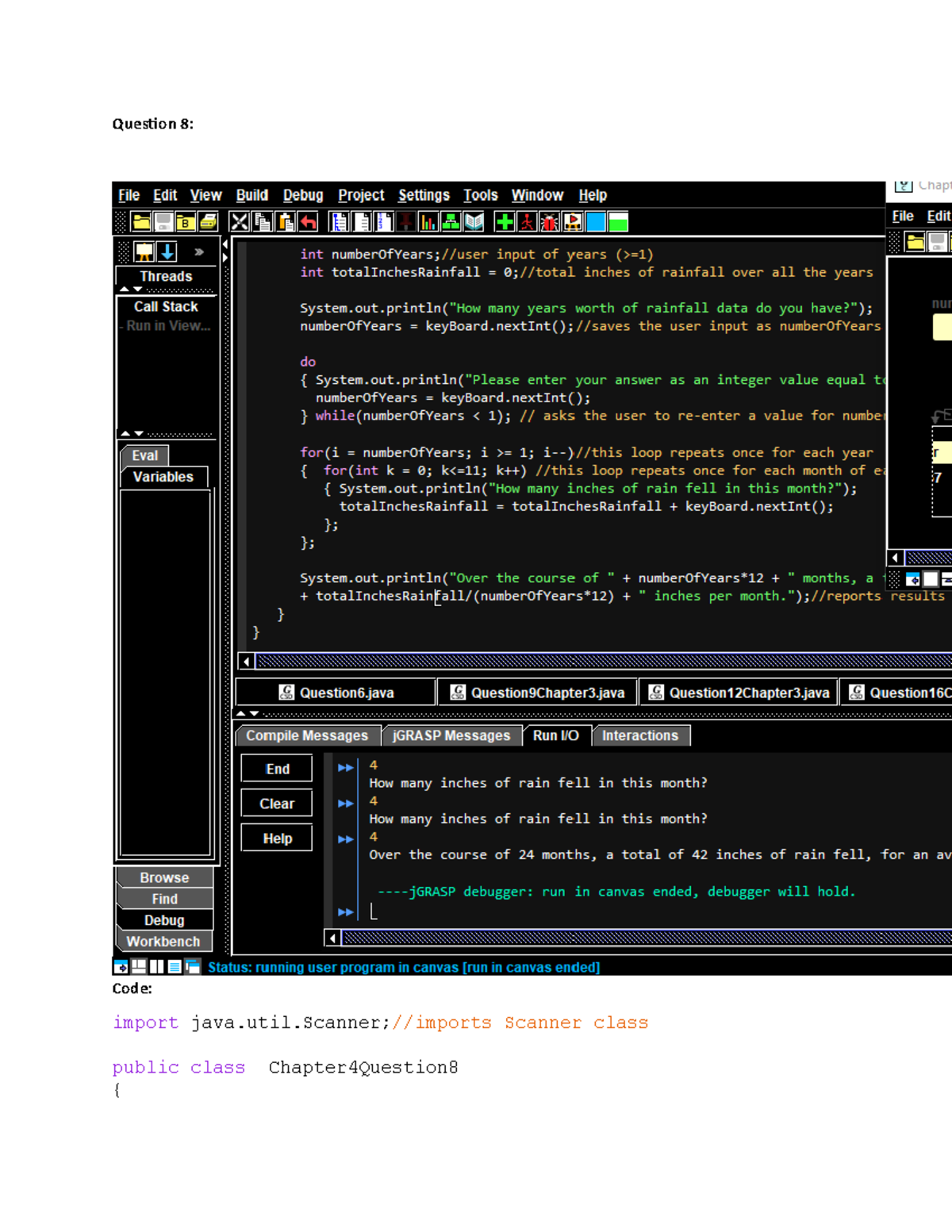Start the debugger with the ladybug icon
The height and width of the screenshot is (1232, 952).
(x=549, y=223)
